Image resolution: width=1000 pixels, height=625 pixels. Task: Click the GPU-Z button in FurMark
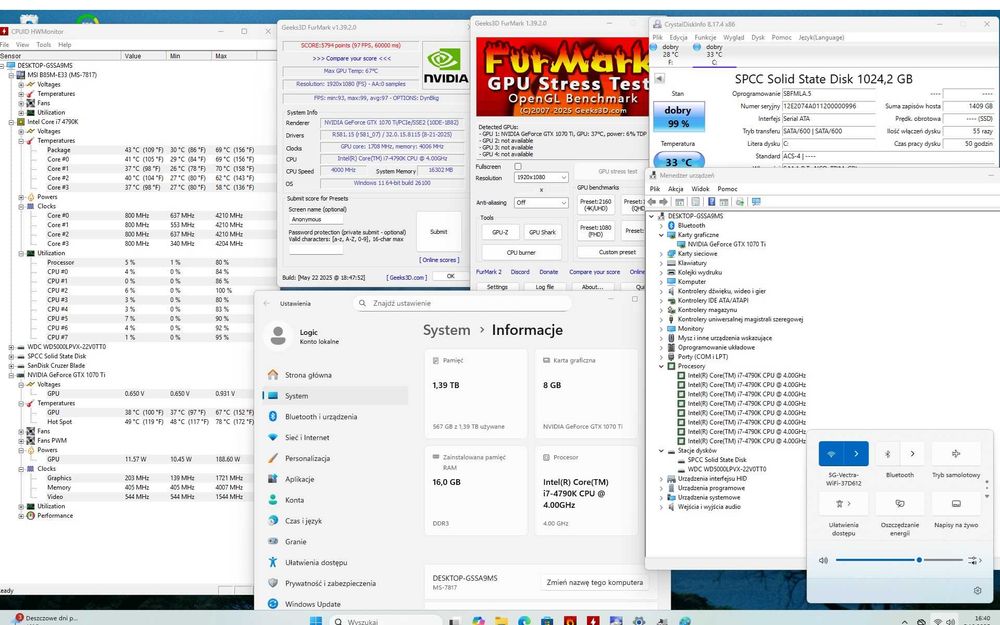(501, 232)
